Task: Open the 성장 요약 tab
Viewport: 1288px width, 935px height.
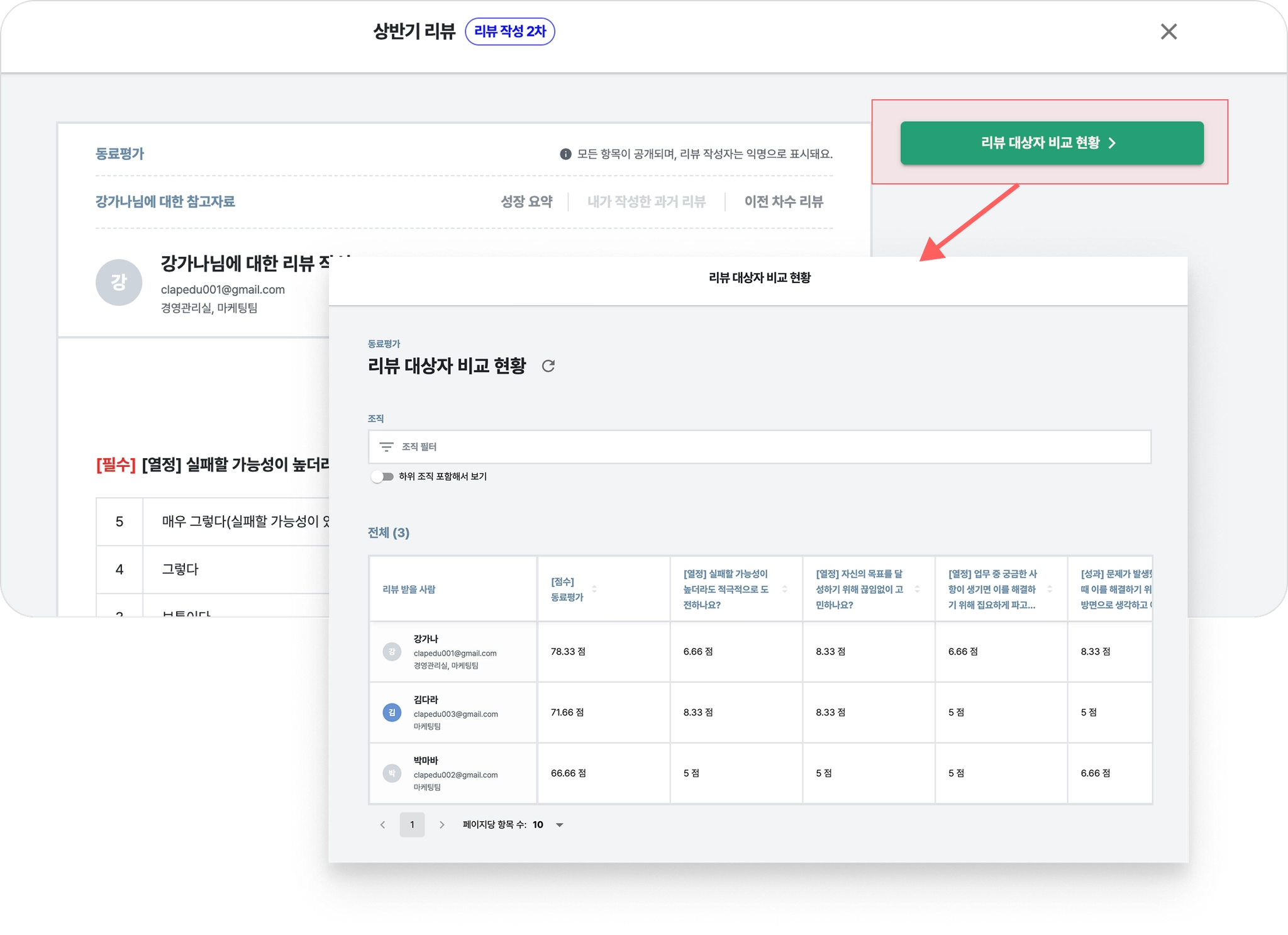Action: click(x=526, y=202)
